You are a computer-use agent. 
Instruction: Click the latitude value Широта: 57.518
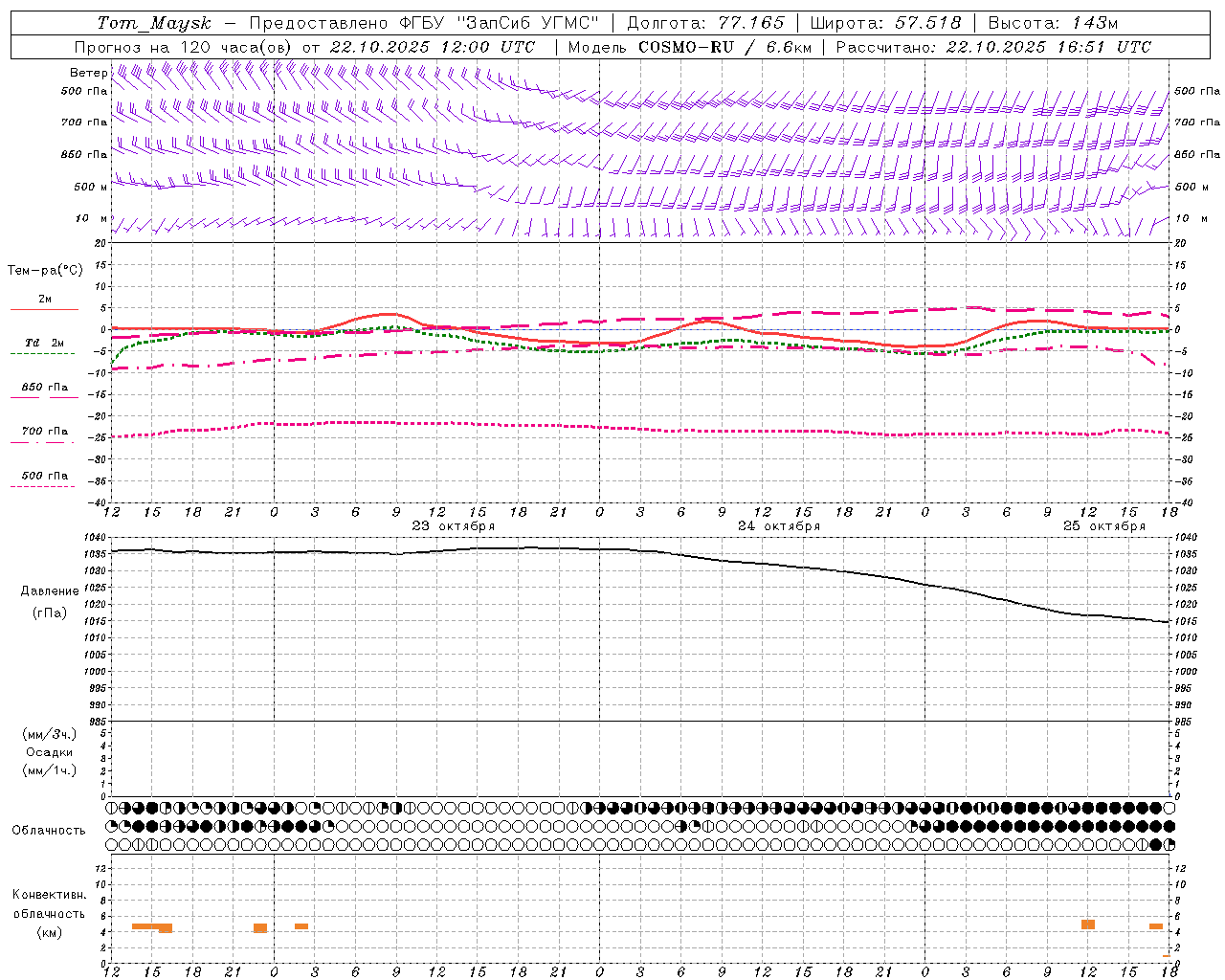pyautogui.click(x=886, y=23)
